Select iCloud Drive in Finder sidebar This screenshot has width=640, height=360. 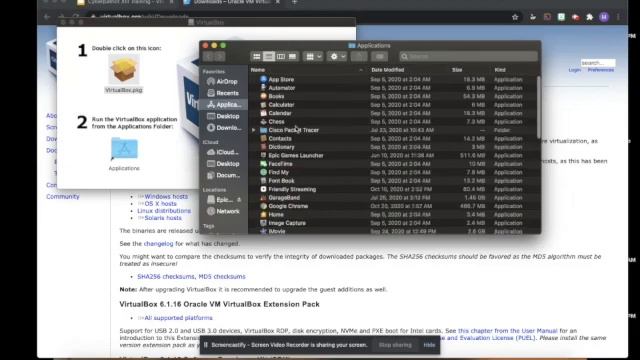coord(223,152)
